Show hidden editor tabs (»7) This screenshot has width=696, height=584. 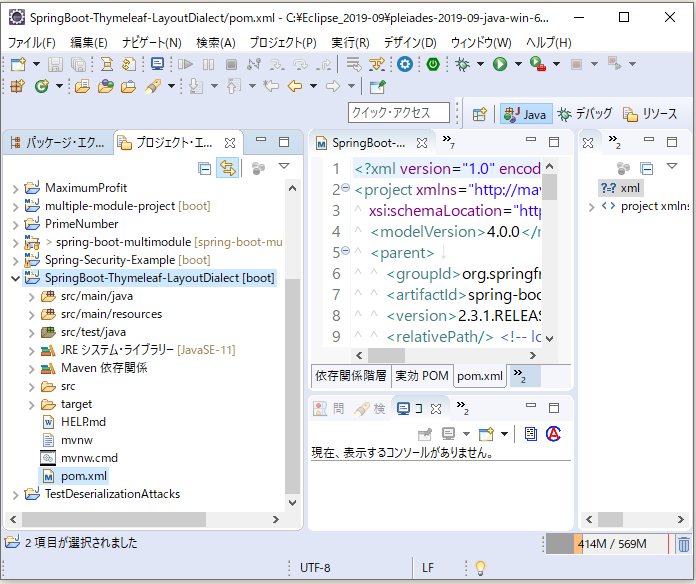point(448,141)
